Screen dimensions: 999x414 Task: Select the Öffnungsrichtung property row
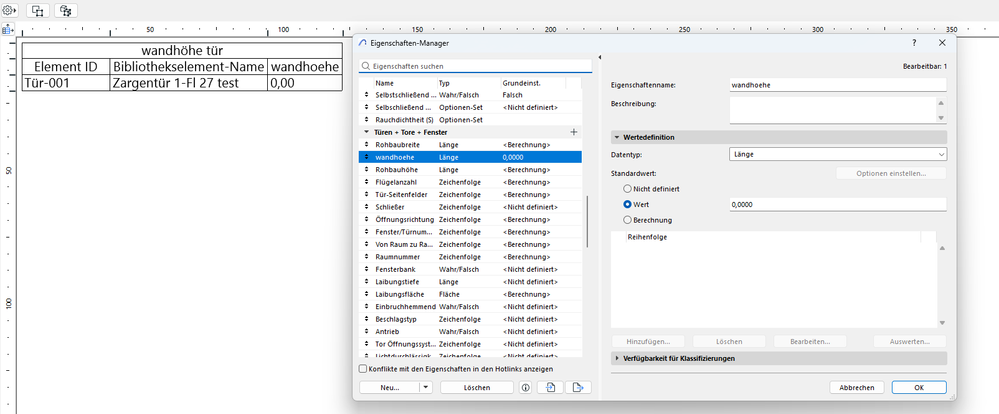coord(470,220)
